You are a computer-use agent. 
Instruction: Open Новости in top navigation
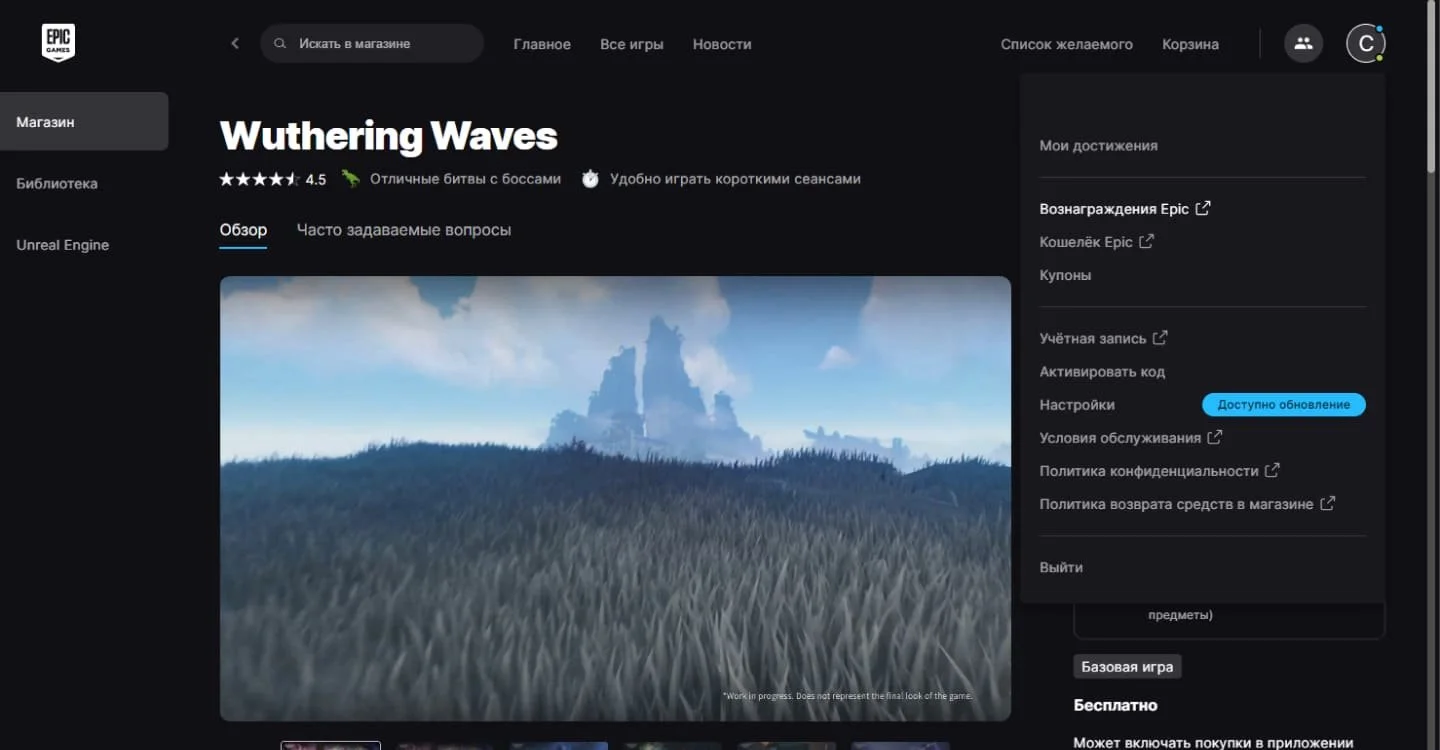[722, 44]
